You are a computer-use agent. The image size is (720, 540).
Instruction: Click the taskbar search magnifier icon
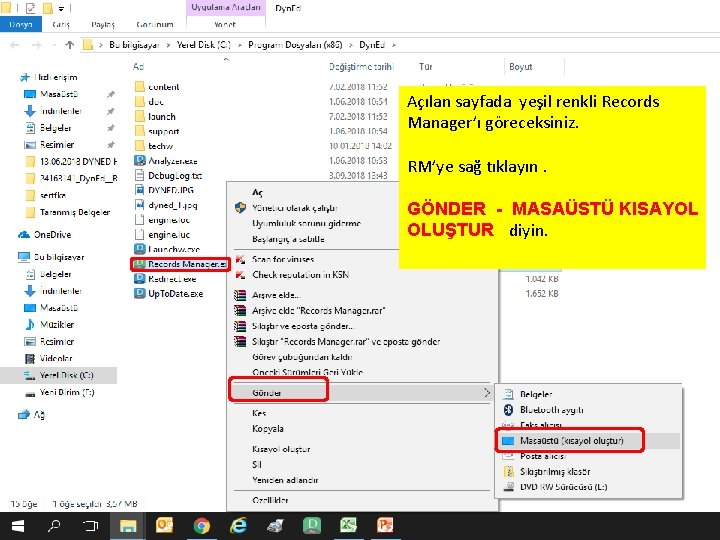coord(54,526)
